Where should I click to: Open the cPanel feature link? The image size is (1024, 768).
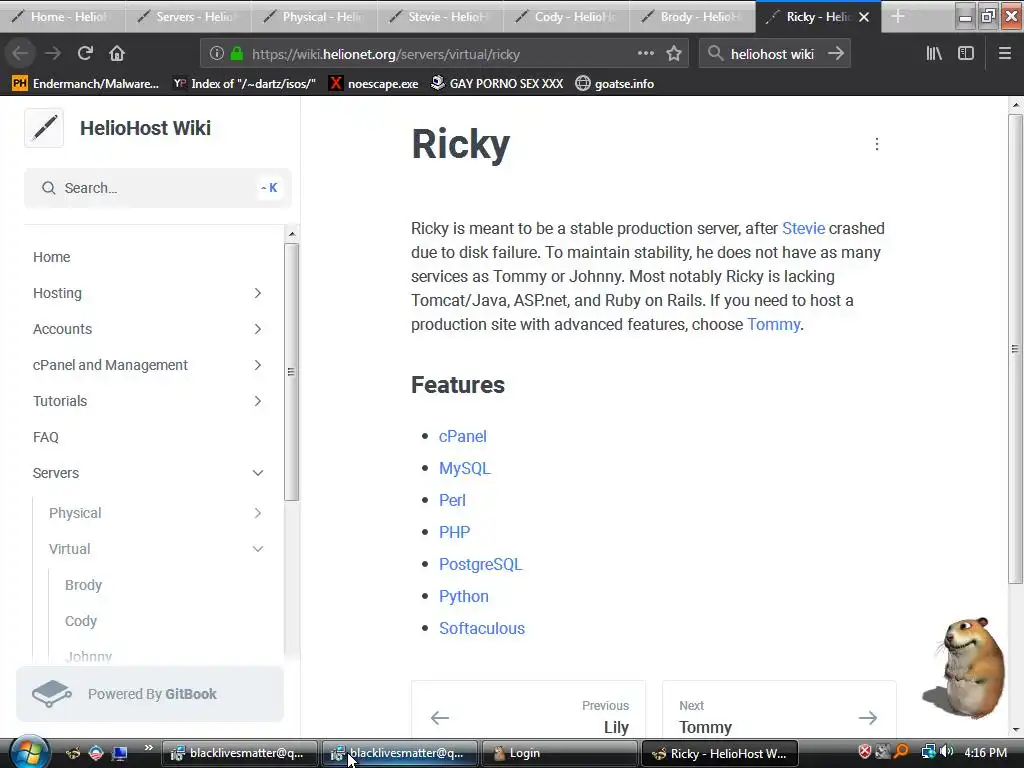tap(462, 436)
